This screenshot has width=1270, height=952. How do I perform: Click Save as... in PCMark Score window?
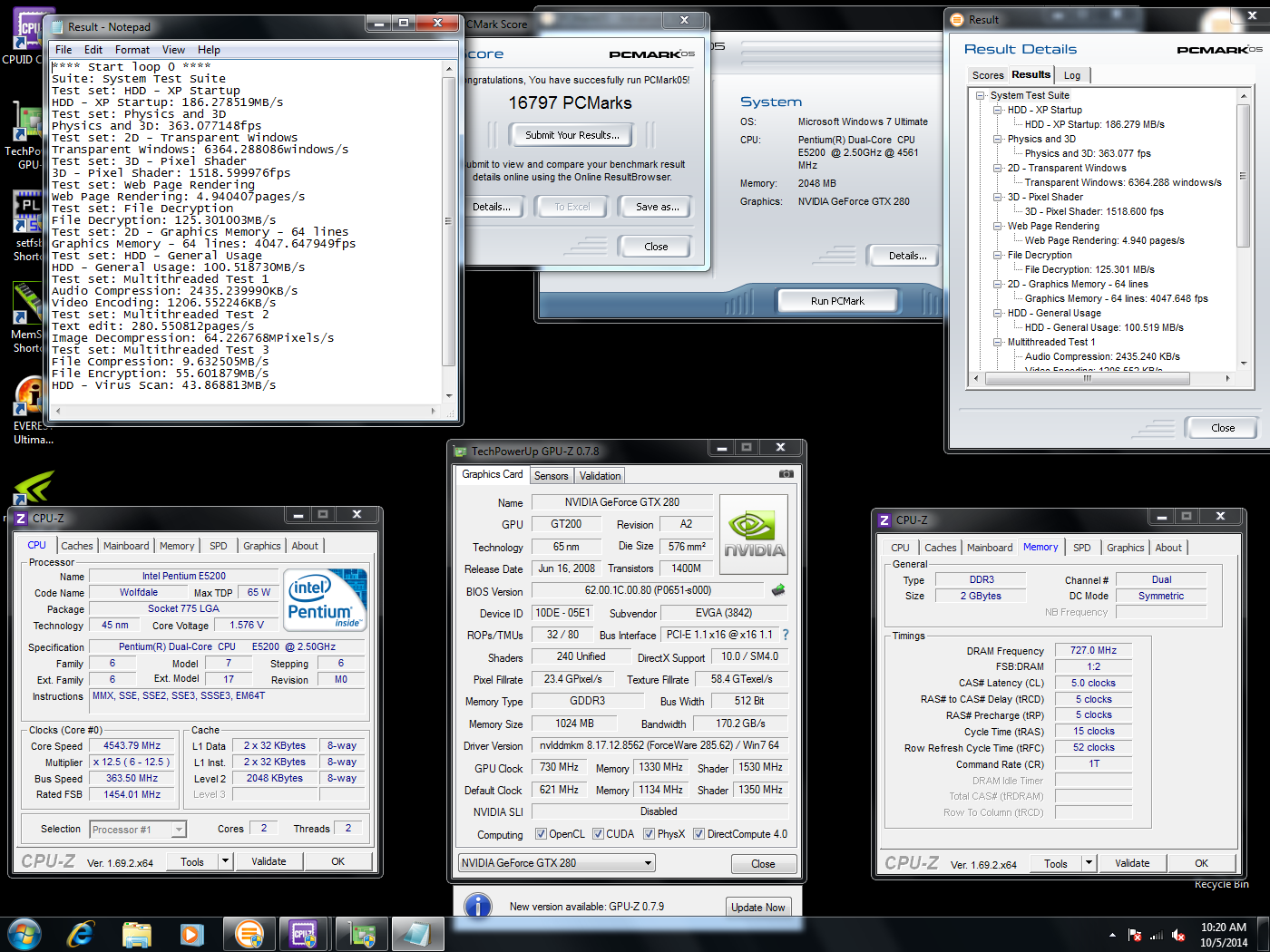point(658,207)
